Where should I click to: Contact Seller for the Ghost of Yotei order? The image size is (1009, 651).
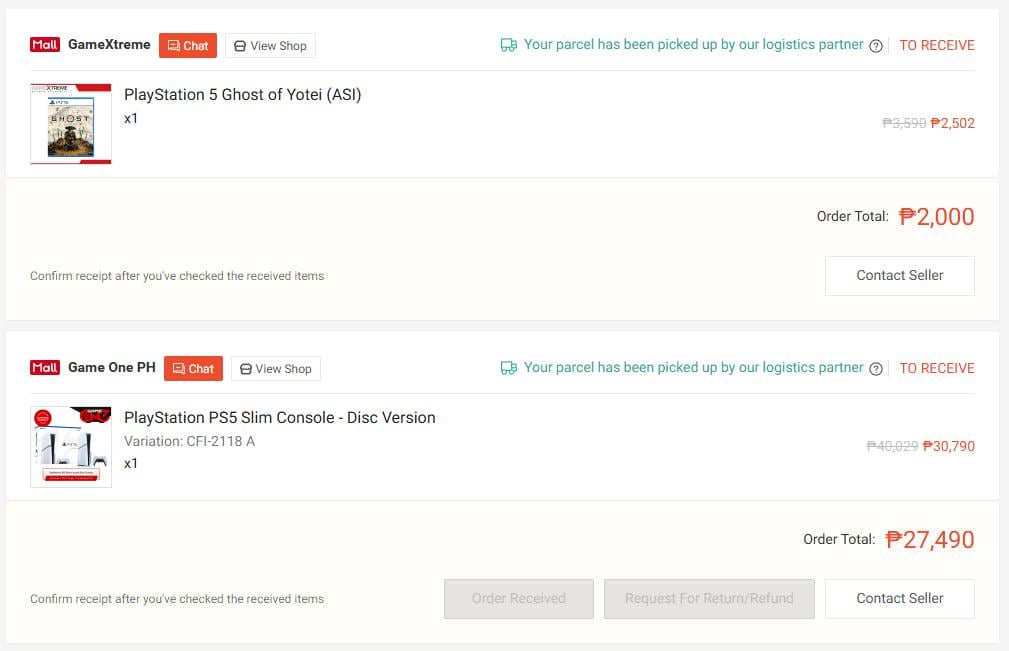tap(899, 275)
